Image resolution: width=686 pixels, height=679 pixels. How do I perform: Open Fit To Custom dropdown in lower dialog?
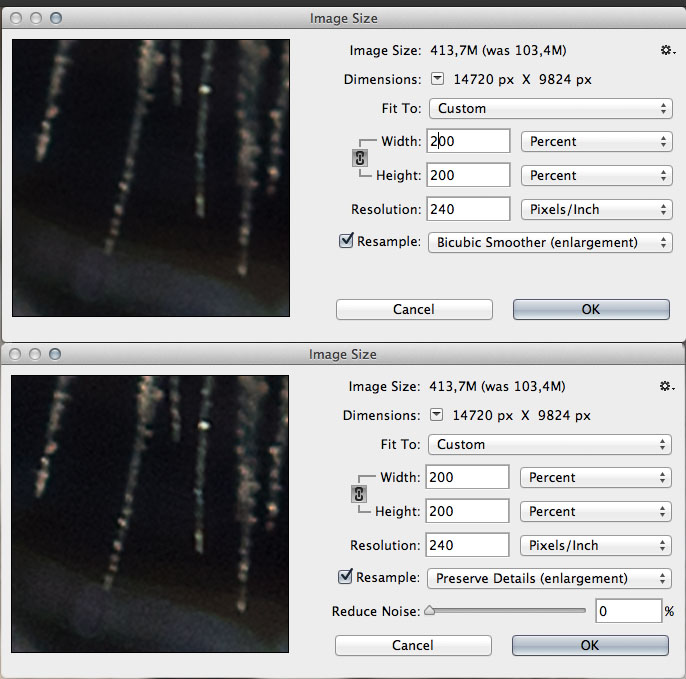[550, 444]
